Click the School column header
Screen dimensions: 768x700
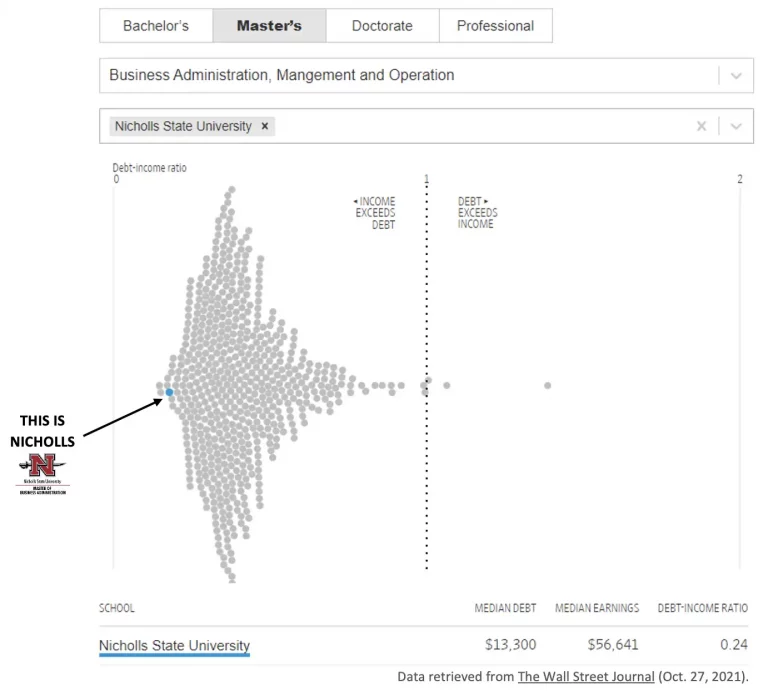coord(116,608)
